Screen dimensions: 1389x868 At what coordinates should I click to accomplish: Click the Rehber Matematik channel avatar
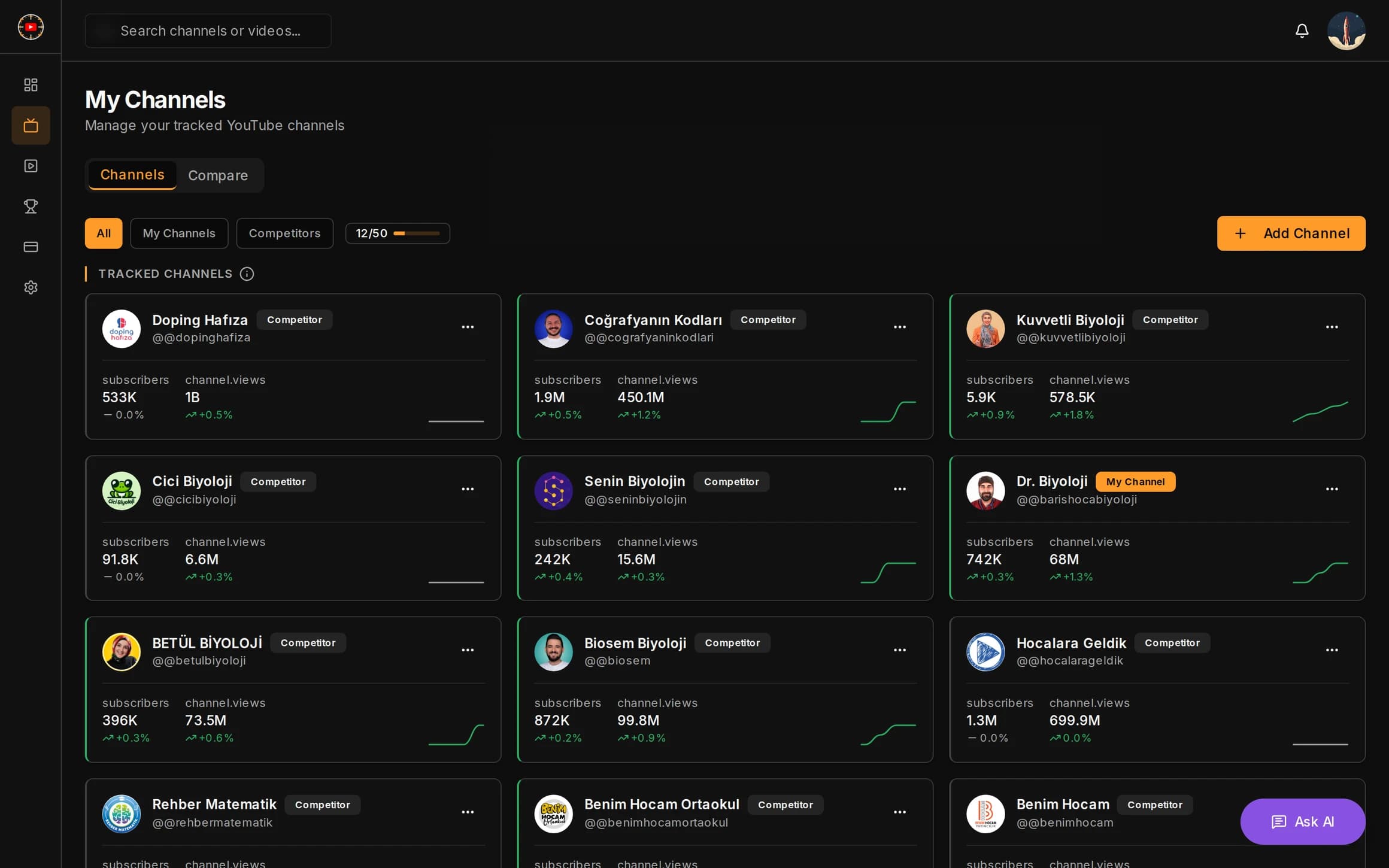tap(122, 814)
